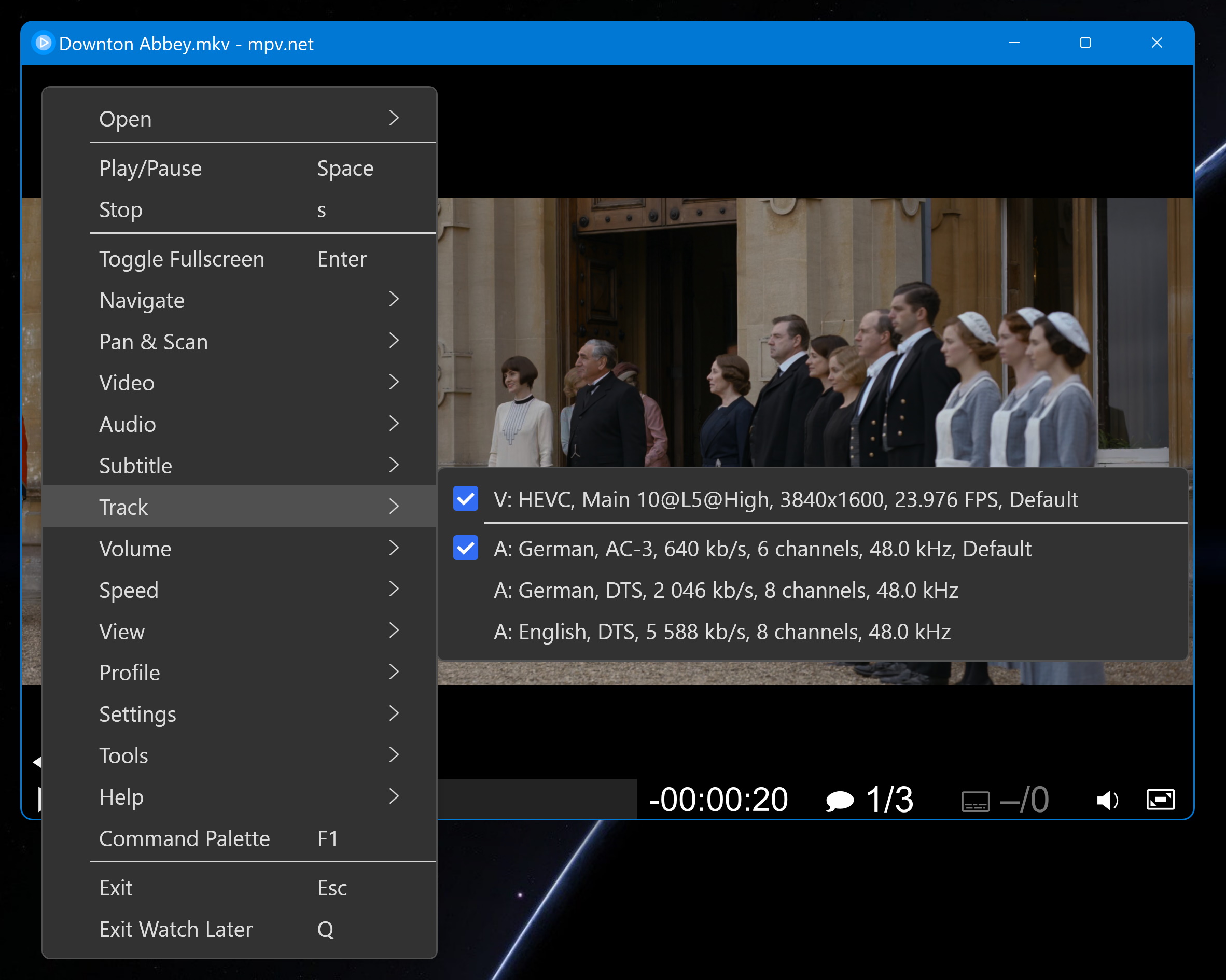Toggle the HEVC video track checkbox
1226x980 pixels.
(x=464, y=500)
